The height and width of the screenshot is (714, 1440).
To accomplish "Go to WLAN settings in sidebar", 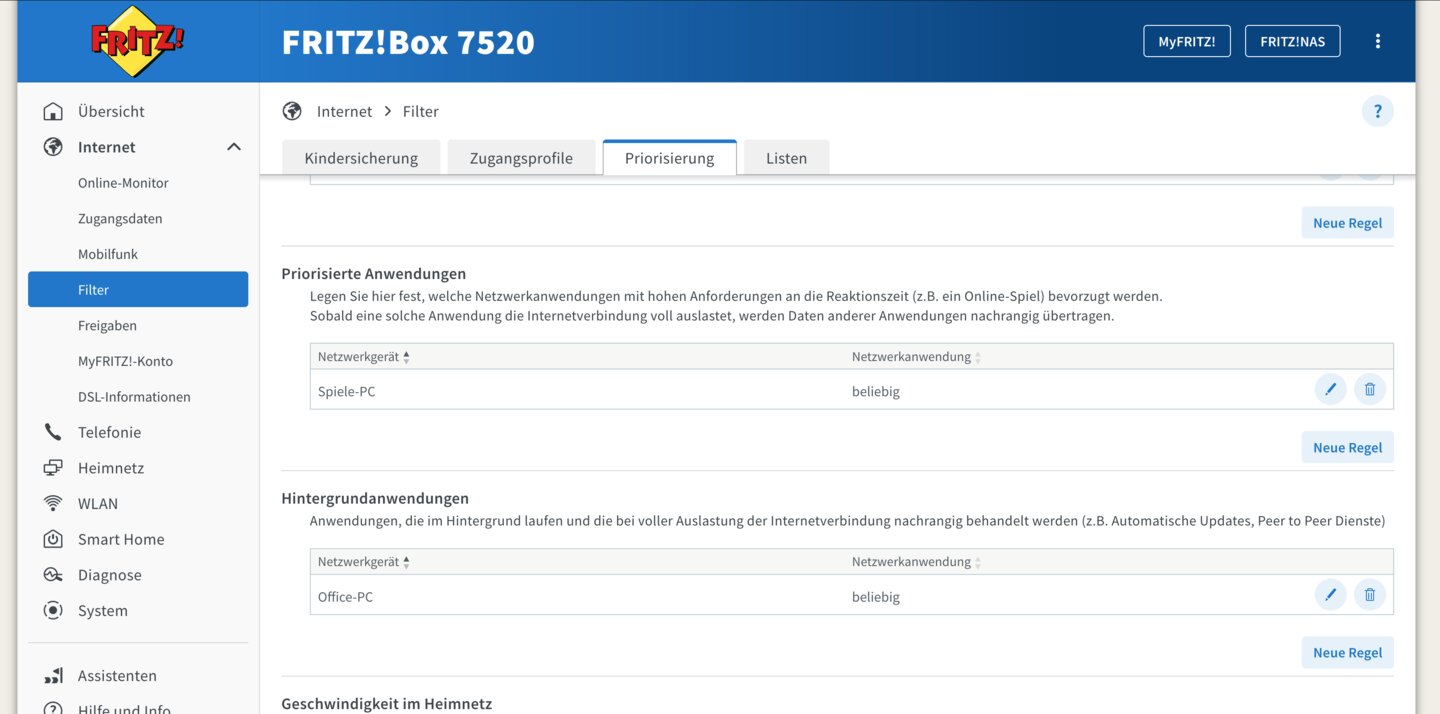I will coord(98,503).
